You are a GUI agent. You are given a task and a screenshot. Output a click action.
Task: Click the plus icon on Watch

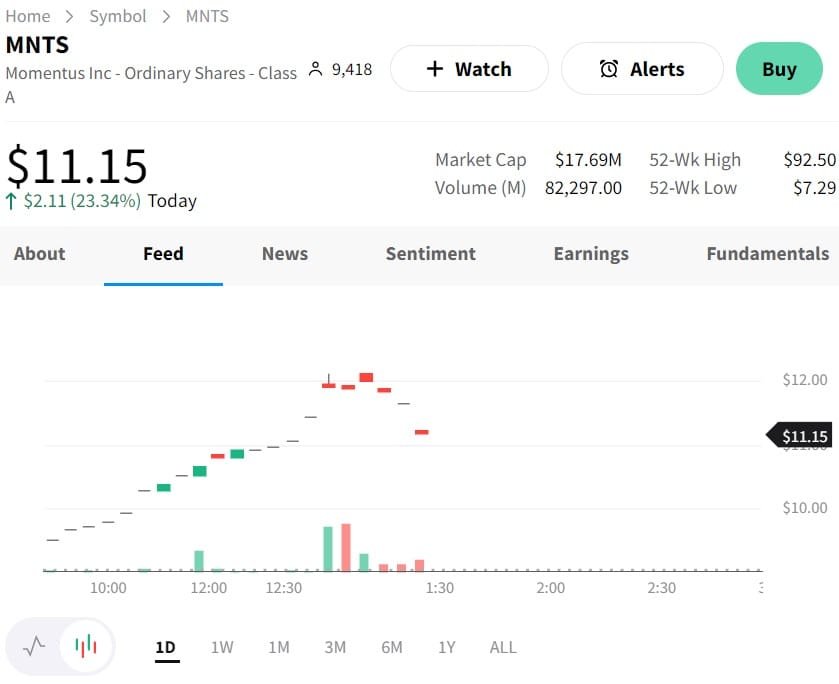pos(434,69)
